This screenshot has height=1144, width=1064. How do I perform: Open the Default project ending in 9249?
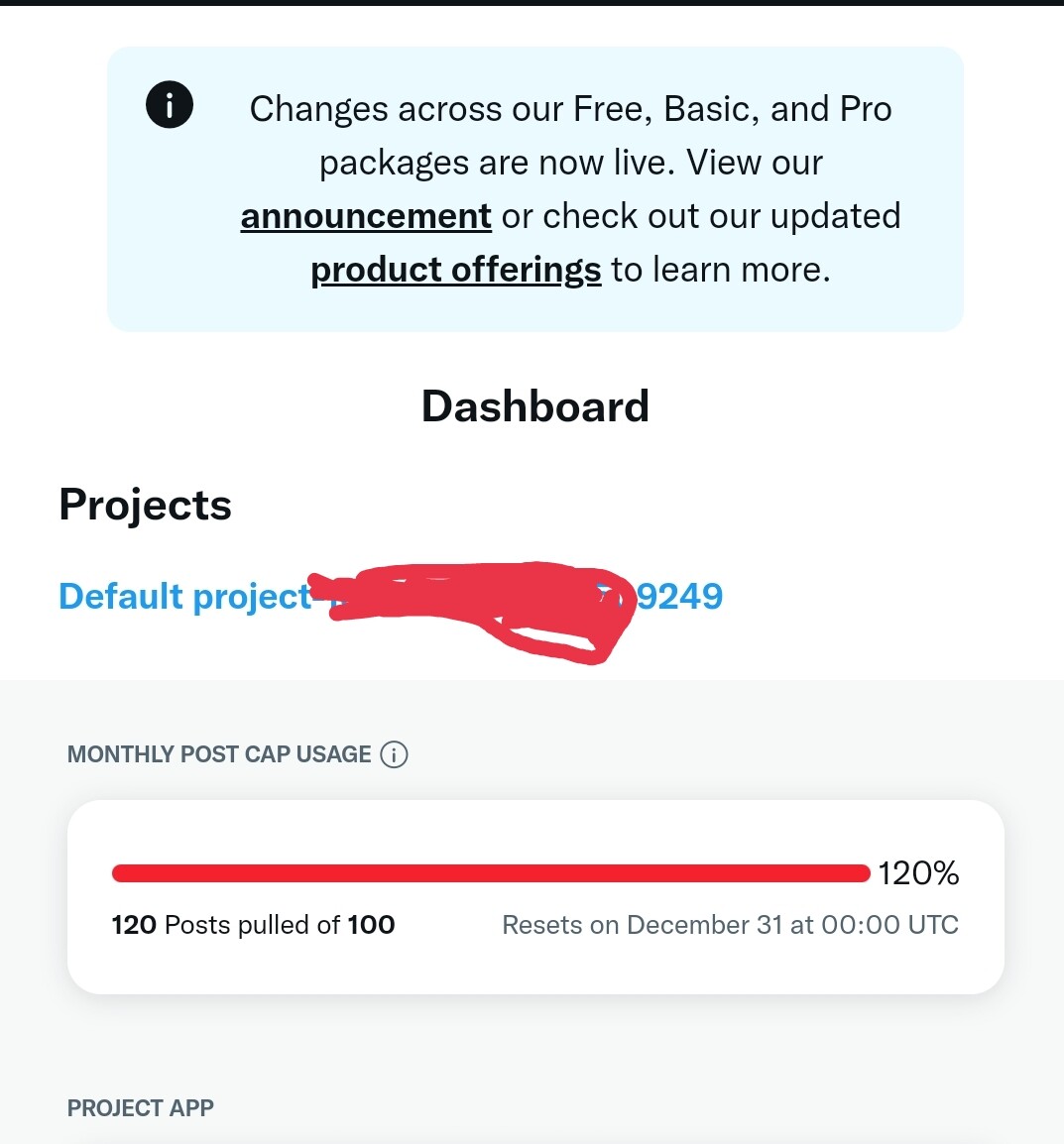point(184,596)
